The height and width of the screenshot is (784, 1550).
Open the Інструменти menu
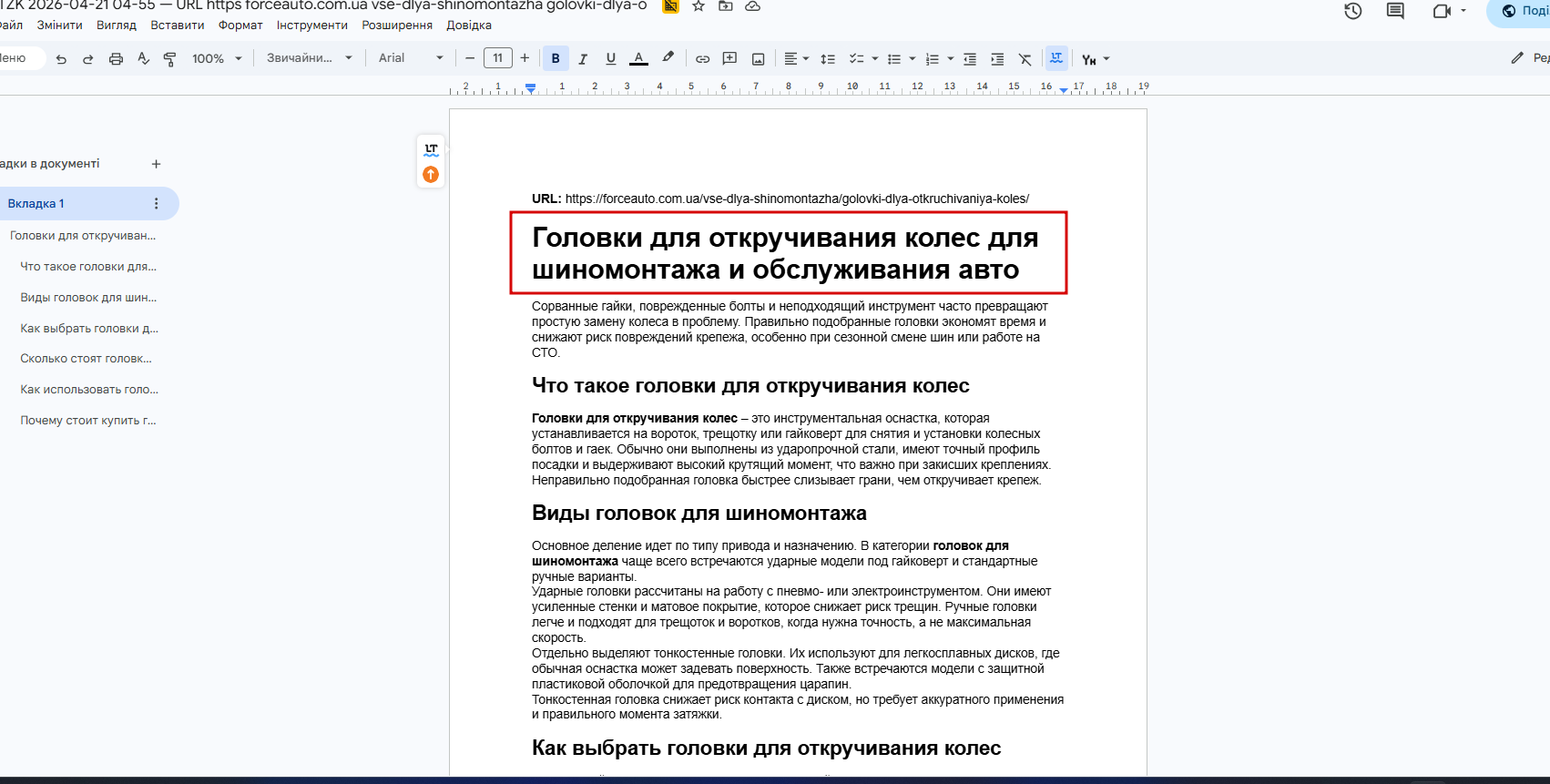[x=312, y=25]
